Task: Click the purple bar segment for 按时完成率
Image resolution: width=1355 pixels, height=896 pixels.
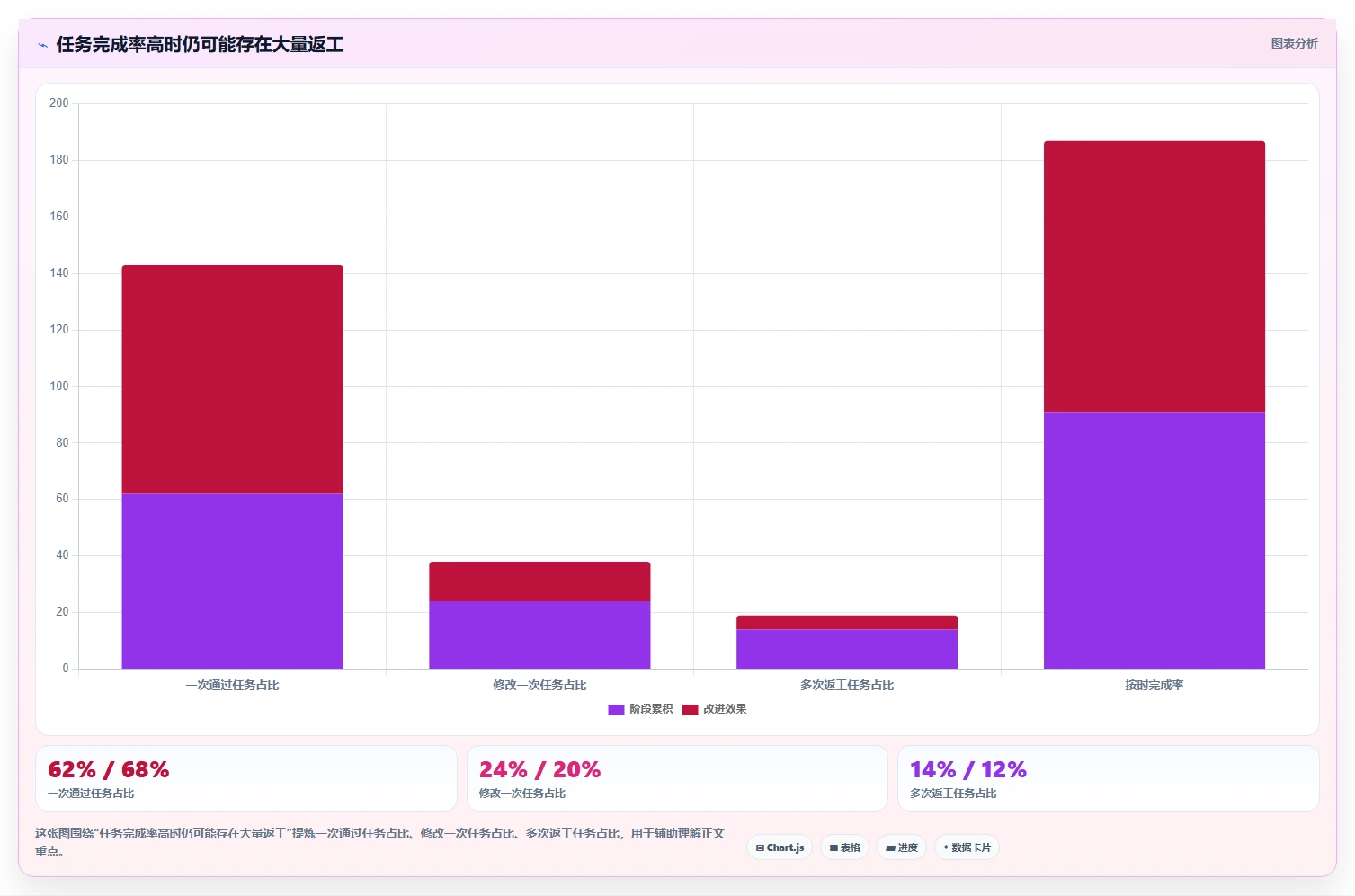Action: (1154, 540)
